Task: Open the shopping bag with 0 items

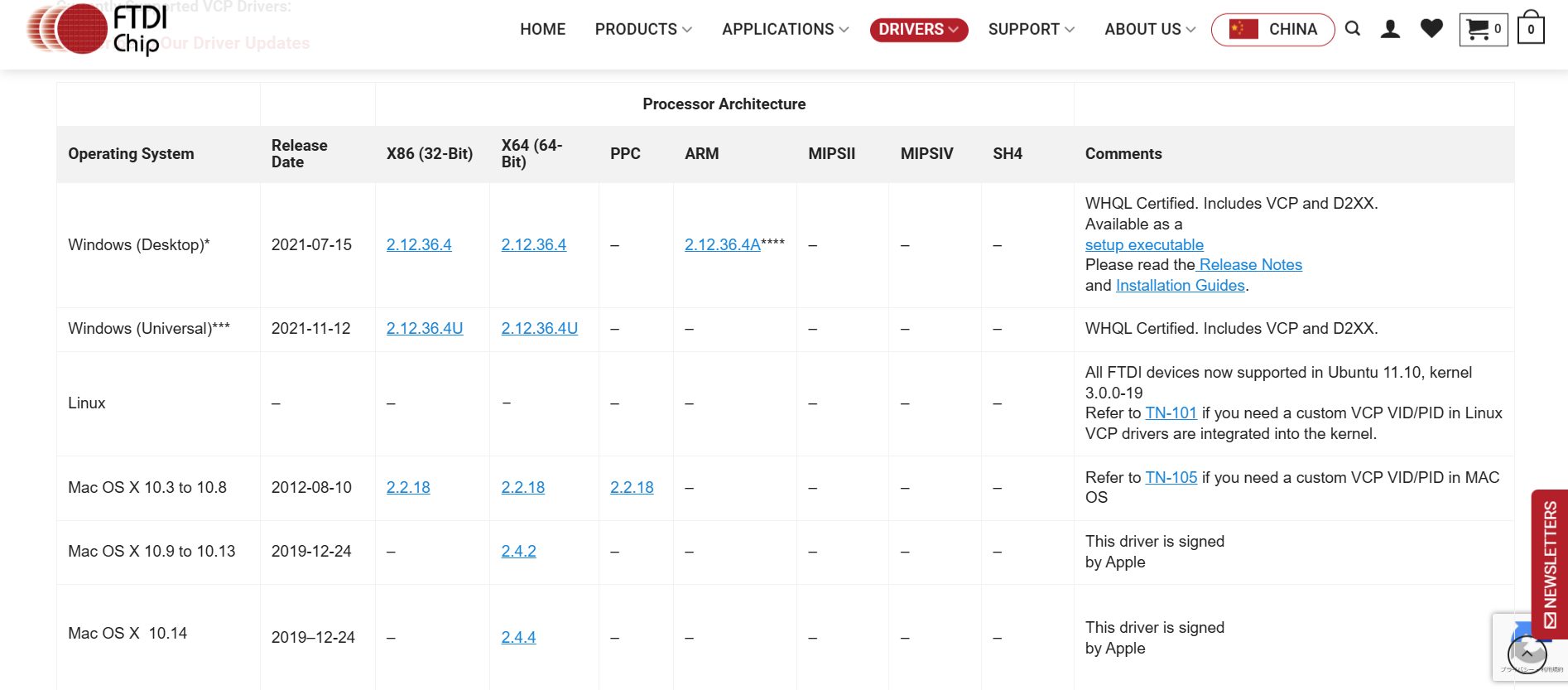Action: tap(1531, 27)
